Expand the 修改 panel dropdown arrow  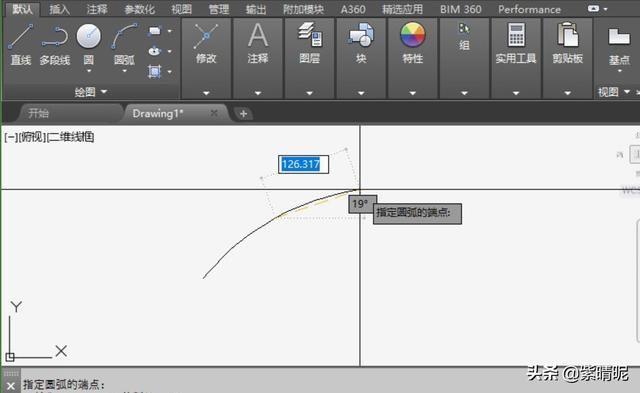point(206,93)
